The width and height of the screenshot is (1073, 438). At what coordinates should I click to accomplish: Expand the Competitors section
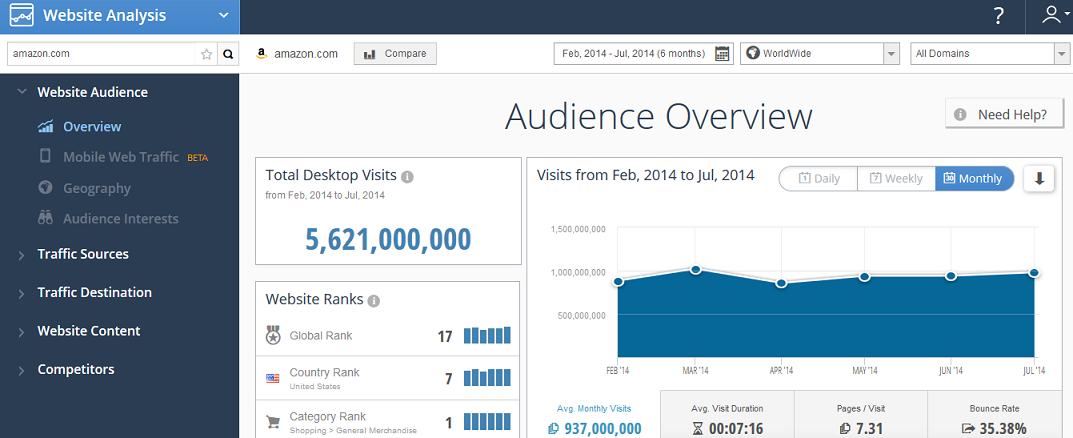(75, 370)
